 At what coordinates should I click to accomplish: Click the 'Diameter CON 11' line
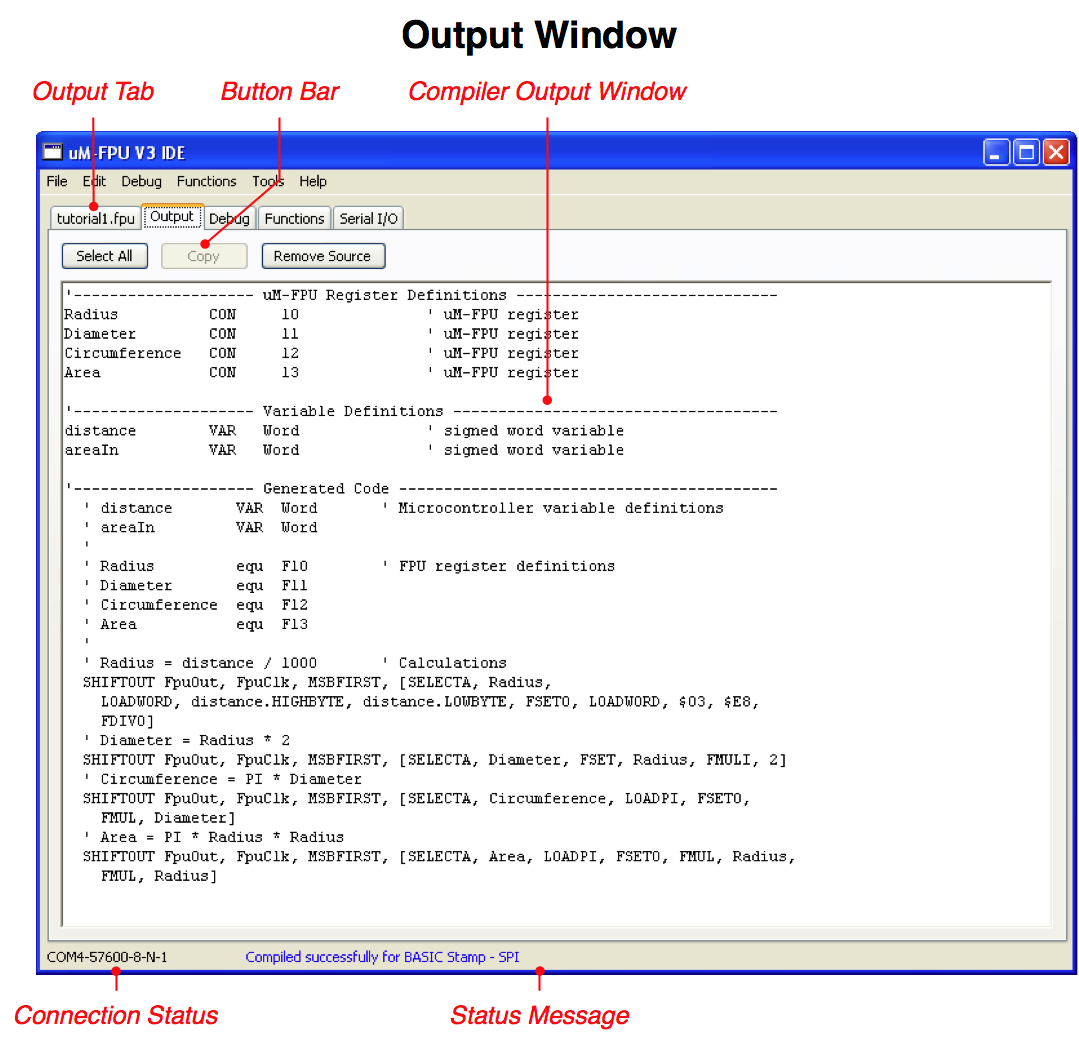(321, 334)
